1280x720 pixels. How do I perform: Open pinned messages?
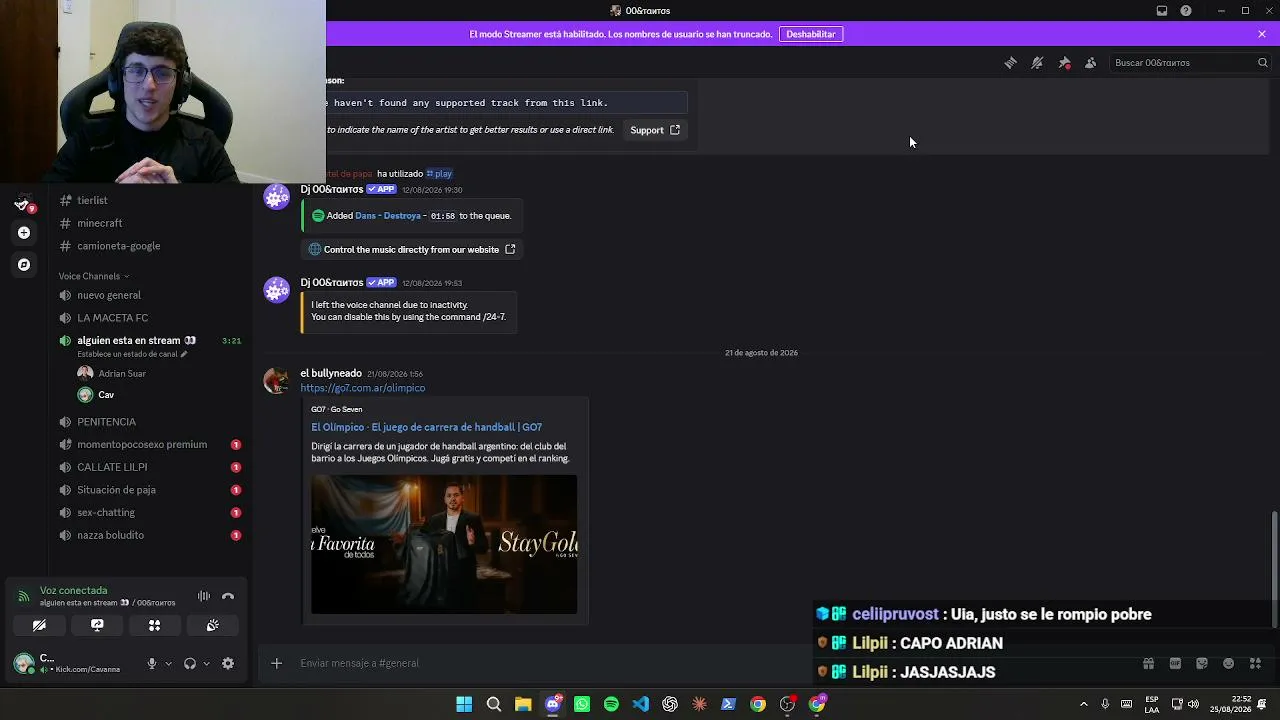coord(1064,63)
